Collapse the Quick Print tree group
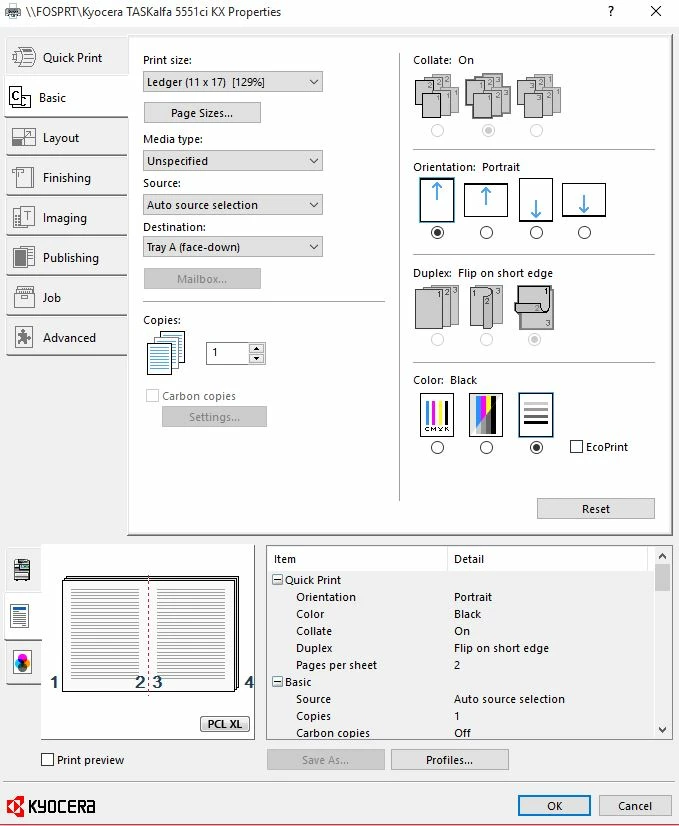679x826 pixels. 277,580
